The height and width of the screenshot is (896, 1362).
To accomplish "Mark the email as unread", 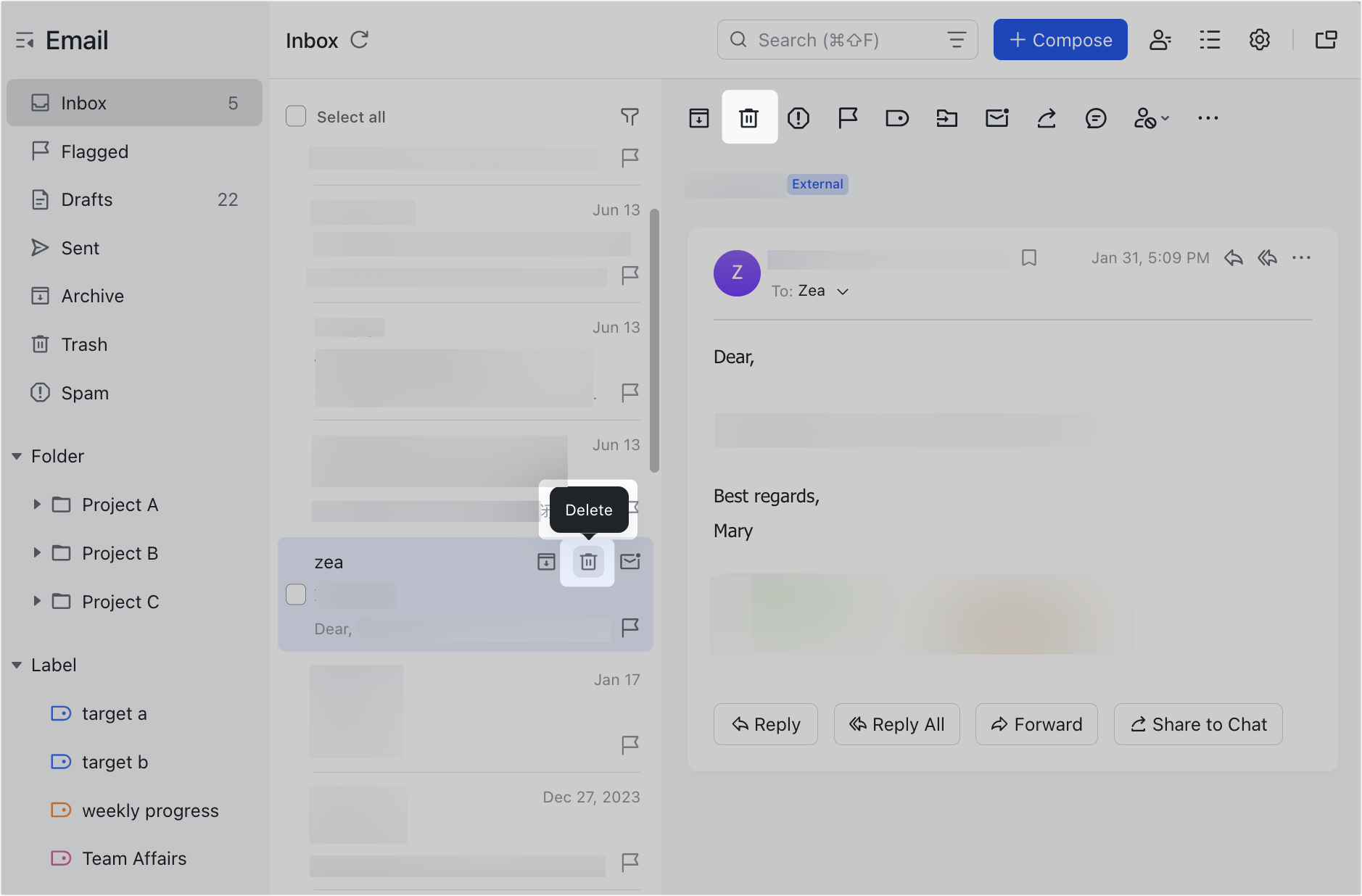I will pos(996,117).
